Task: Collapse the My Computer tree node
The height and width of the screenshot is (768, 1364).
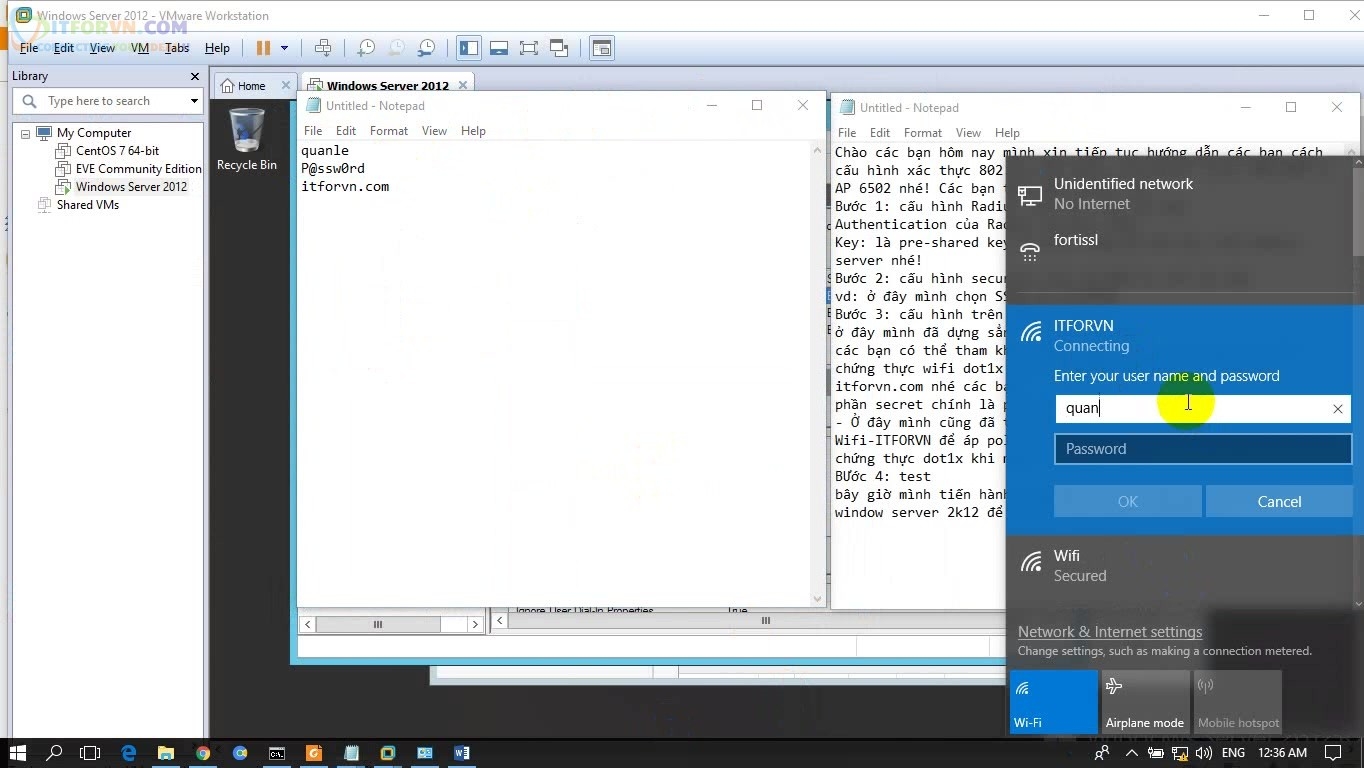Action: tap(25, 133)
